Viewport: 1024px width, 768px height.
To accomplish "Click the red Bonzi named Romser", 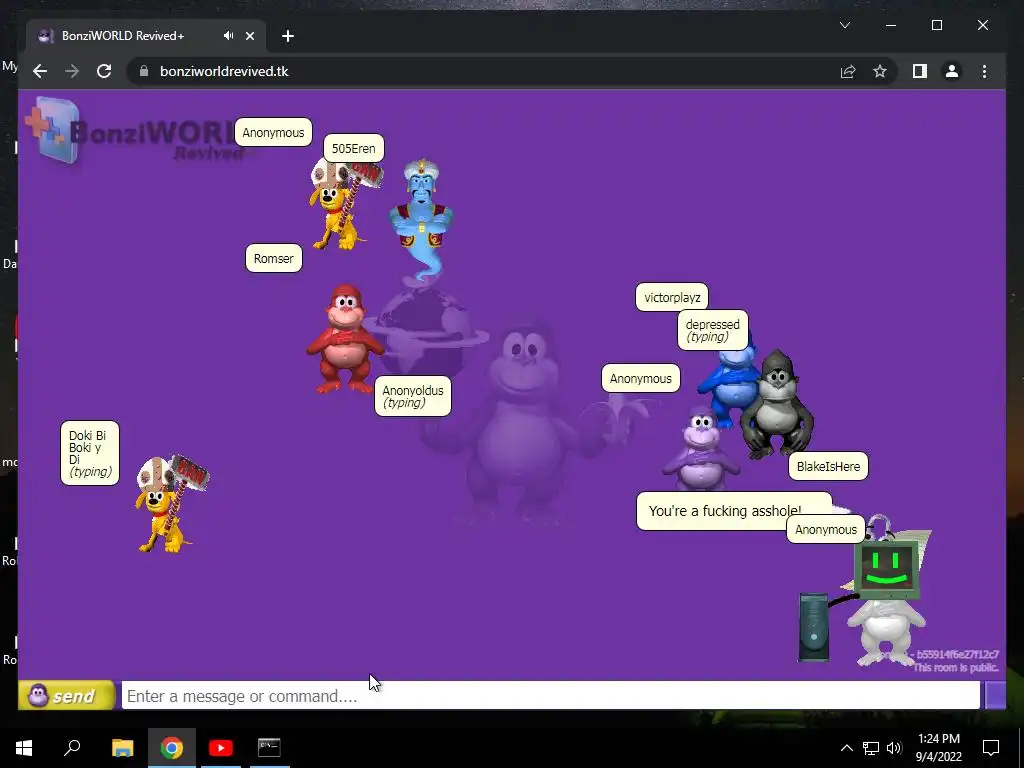I will 344,338.
